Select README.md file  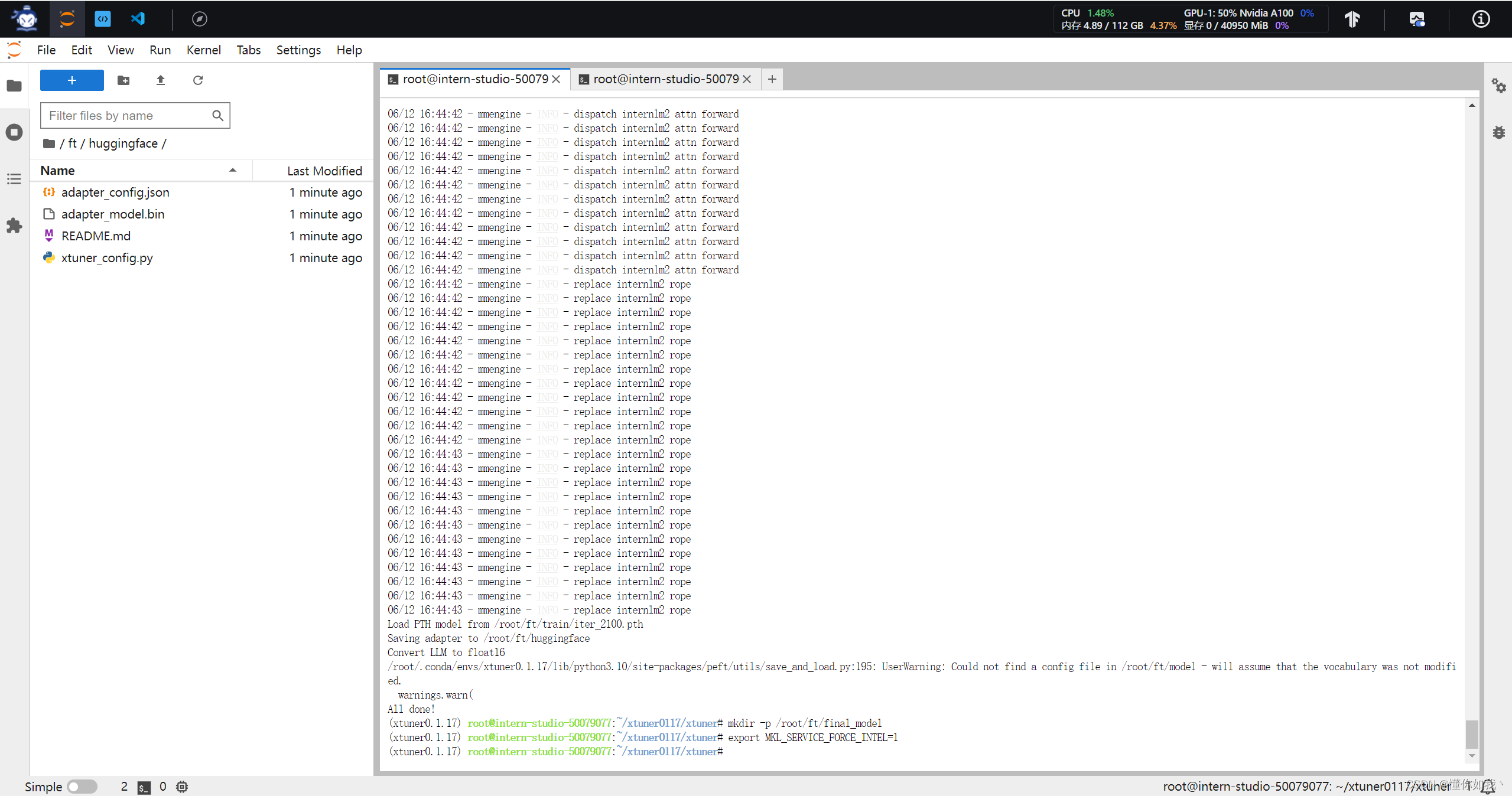pos(202,236)
